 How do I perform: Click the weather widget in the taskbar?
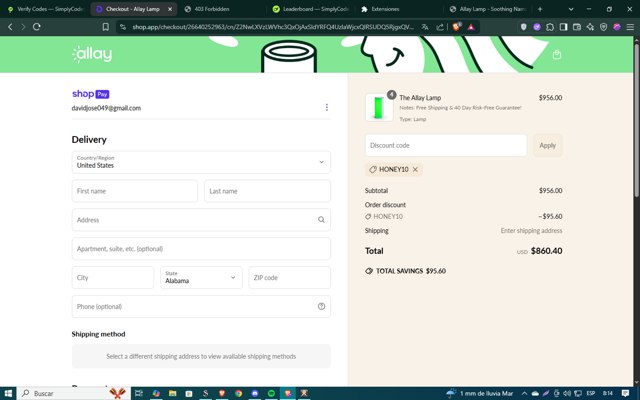(480, 393)
